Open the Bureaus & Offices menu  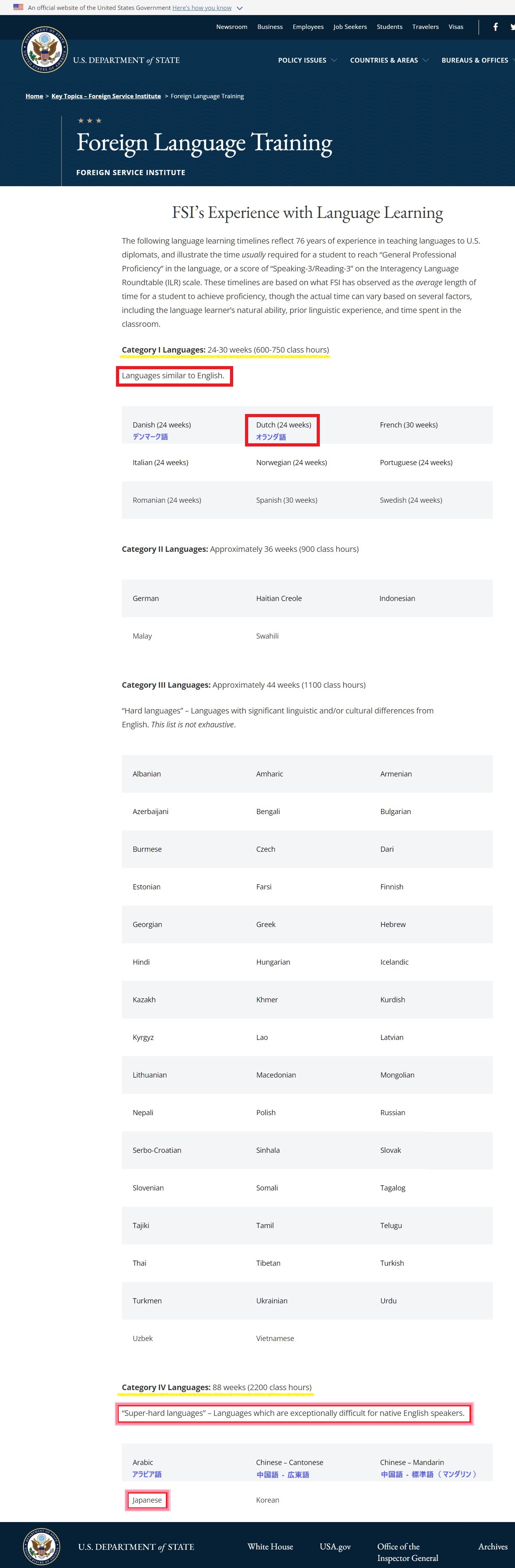[478, 60]
